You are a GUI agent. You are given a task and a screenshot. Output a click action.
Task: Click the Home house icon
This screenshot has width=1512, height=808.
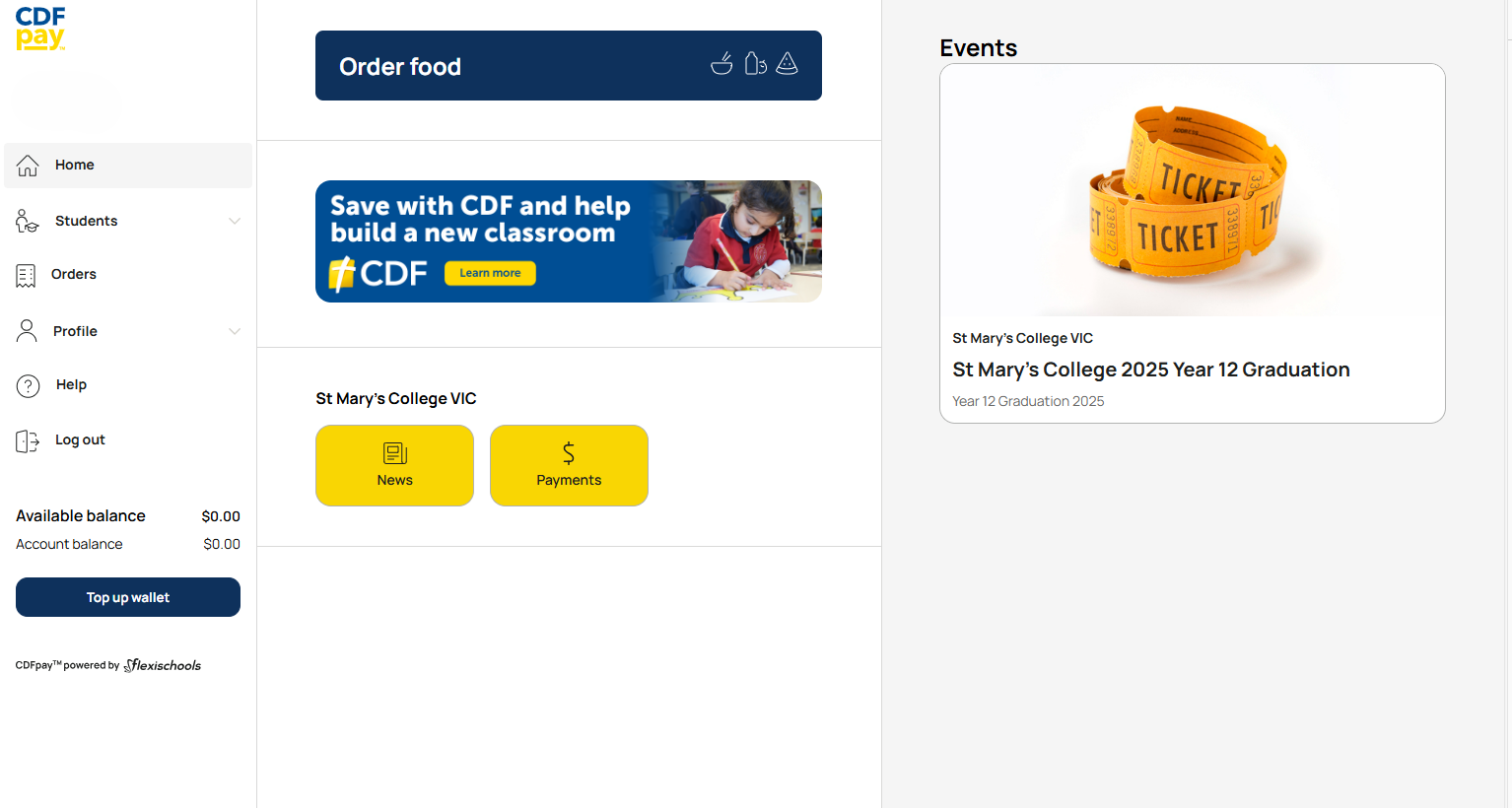point(28,166)
